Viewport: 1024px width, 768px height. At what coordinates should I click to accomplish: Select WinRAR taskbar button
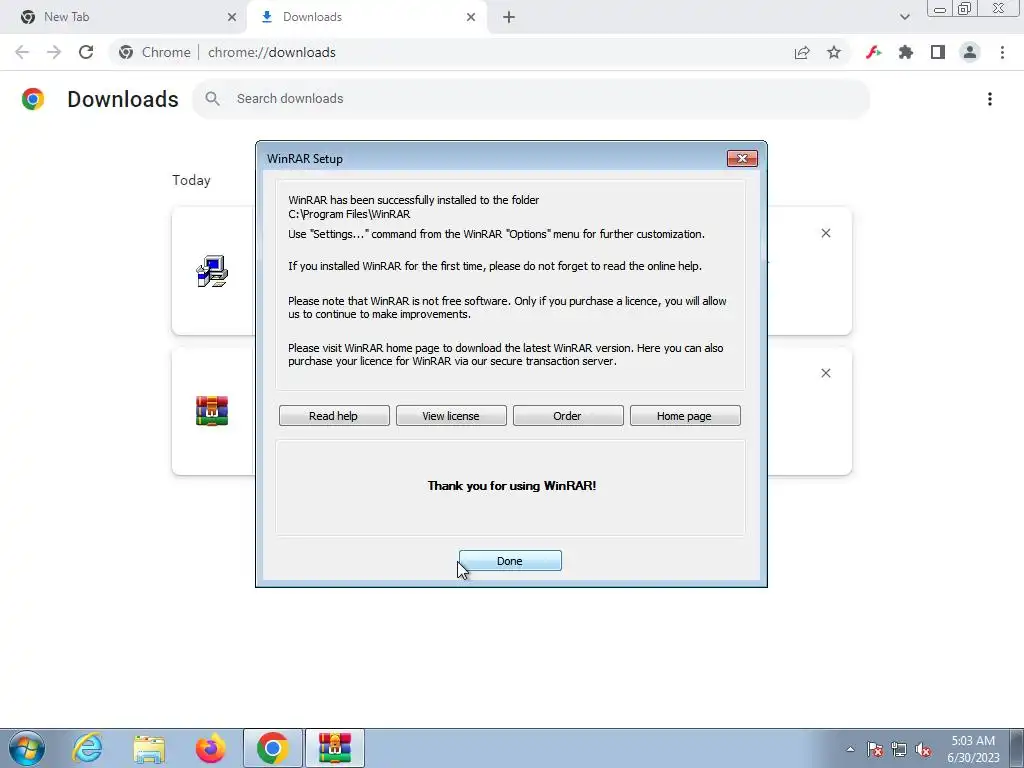coord(335,748)
